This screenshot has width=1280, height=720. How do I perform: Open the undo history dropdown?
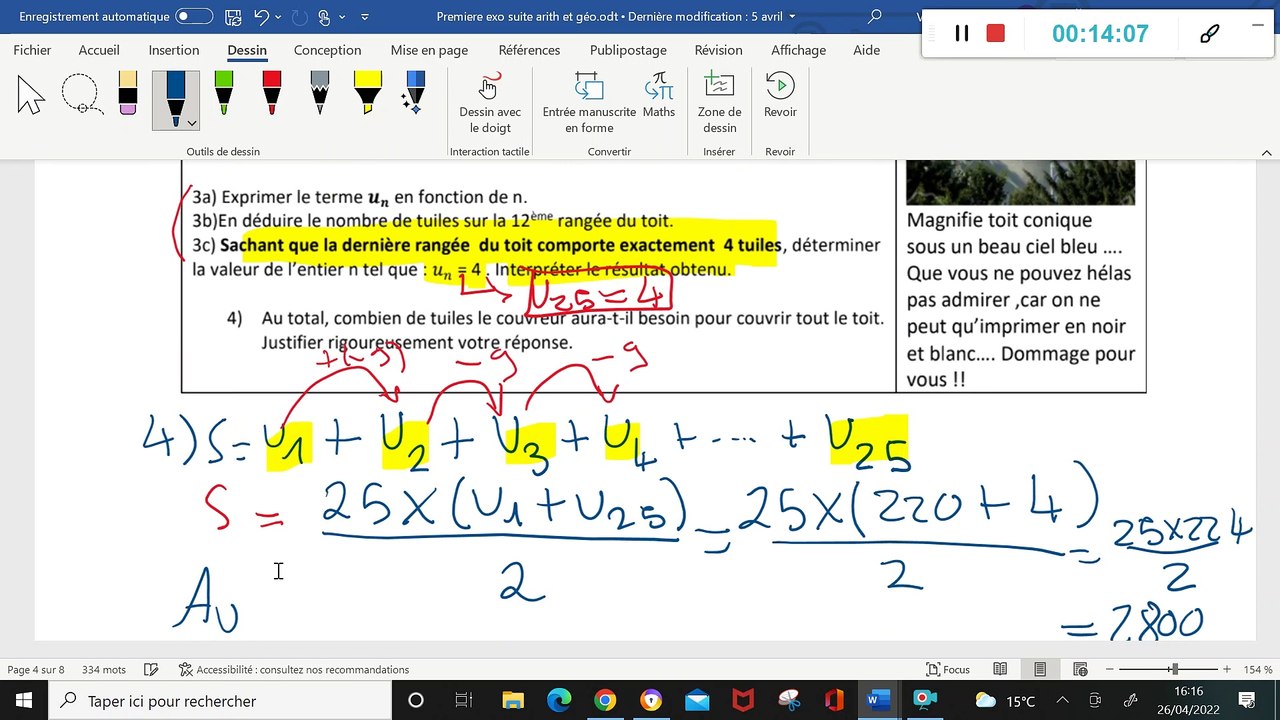[x=278, y=17]
